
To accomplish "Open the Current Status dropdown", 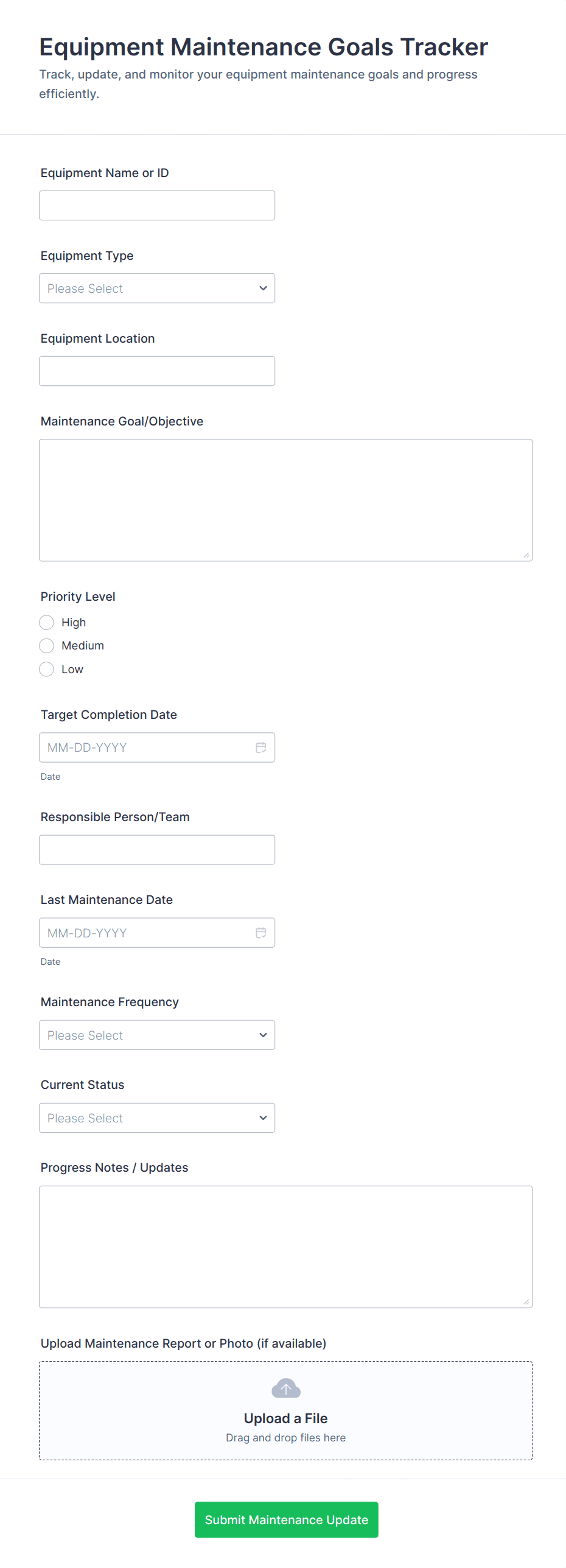I will point(157,1118).
